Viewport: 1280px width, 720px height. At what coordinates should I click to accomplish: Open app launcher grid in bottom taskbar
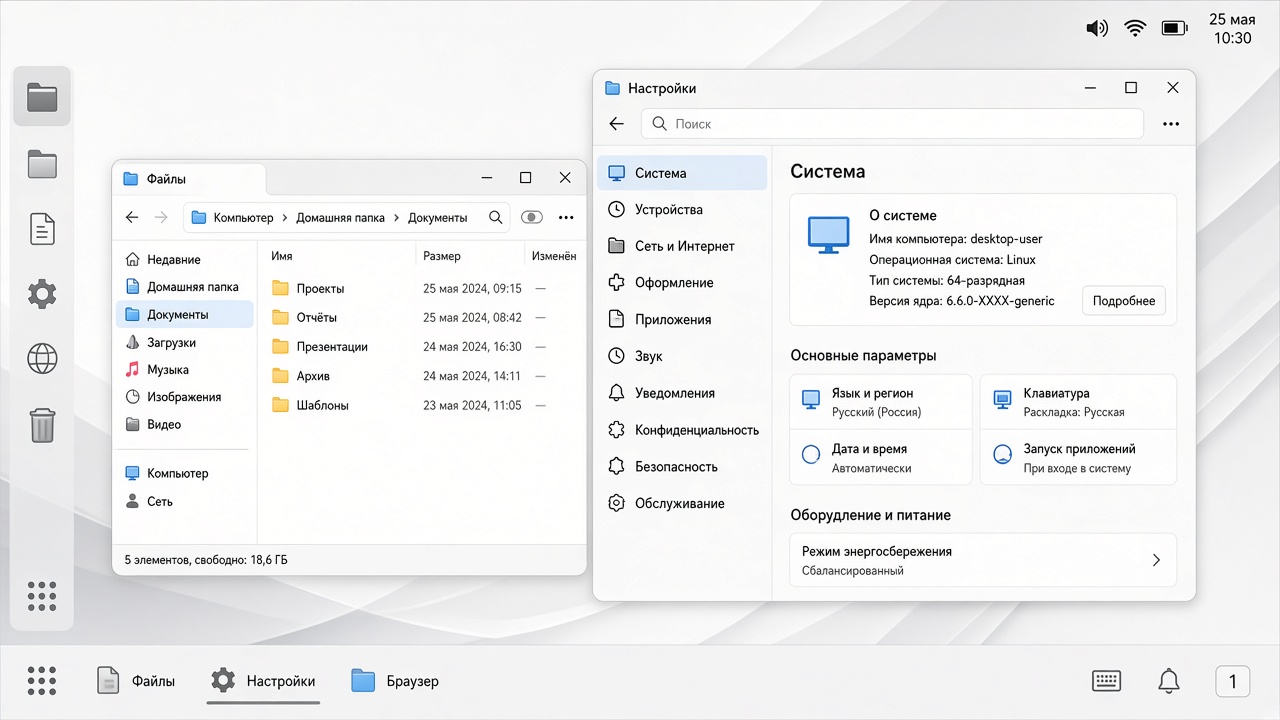[x=42, y=681]
